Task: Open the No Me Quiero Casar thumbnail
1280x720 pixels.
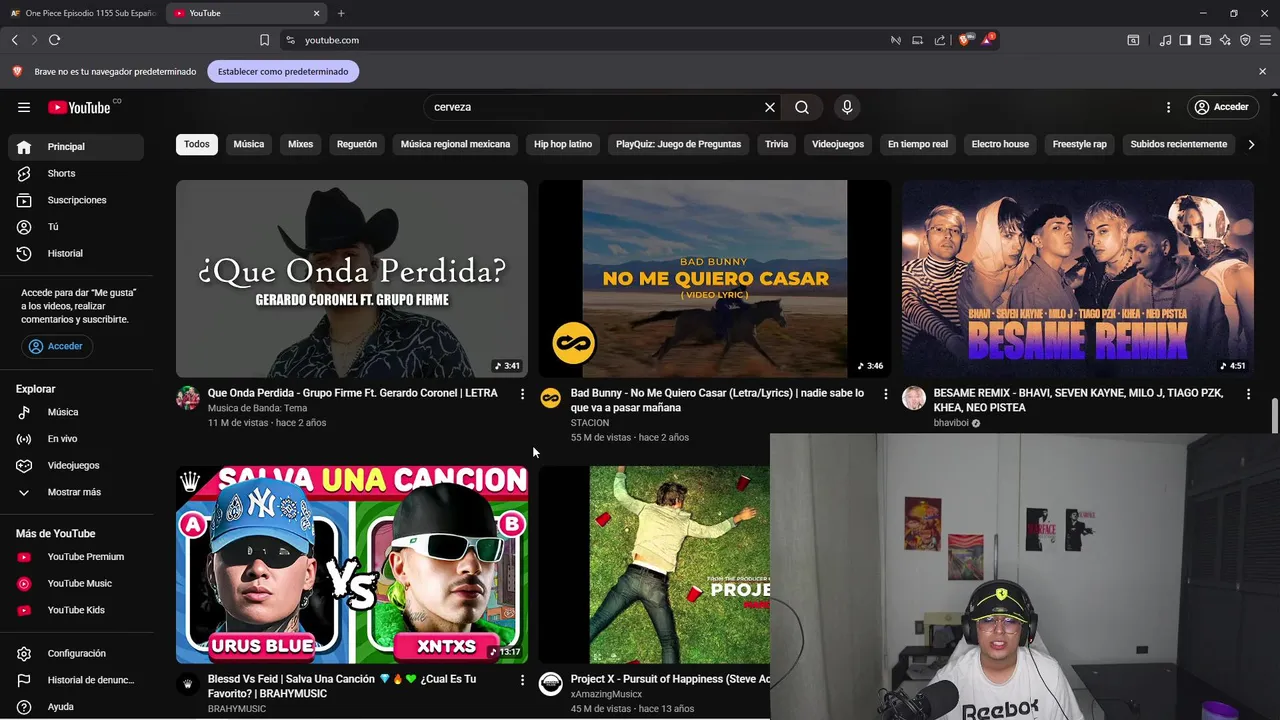Action: pyautogui.click(x=715, y=279)
